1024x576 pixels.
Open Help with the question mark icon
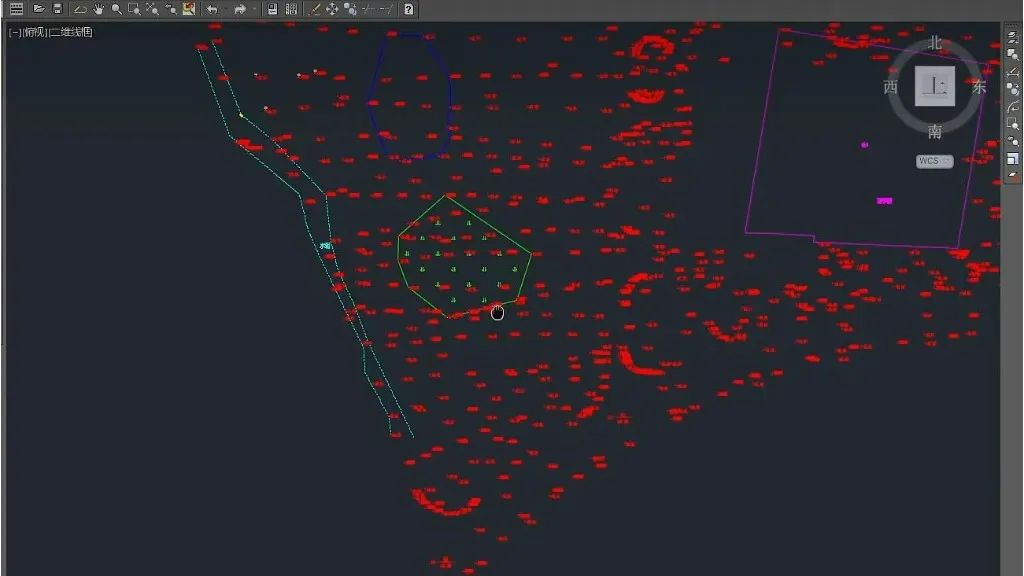coord(409,9)
